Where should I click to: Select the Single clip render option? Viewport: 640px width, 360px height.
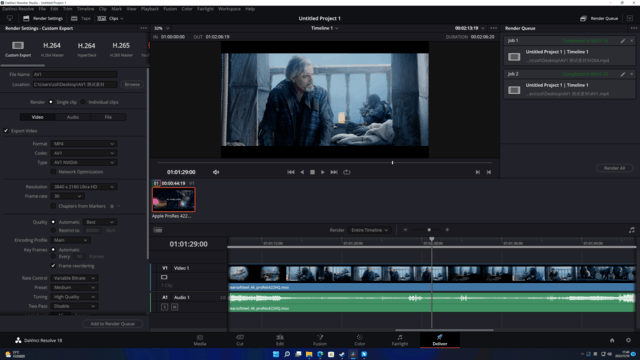tap(51, 102)
